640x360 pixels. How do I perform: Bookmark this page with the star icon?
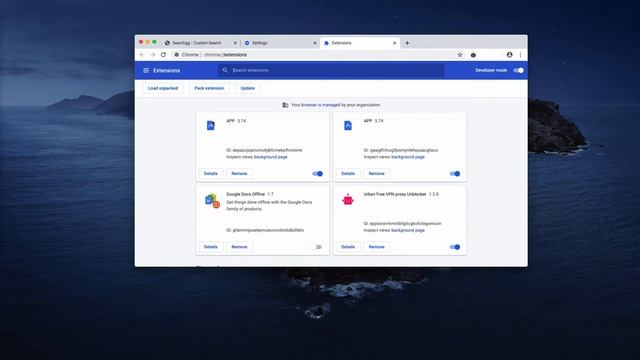(460, 55)
